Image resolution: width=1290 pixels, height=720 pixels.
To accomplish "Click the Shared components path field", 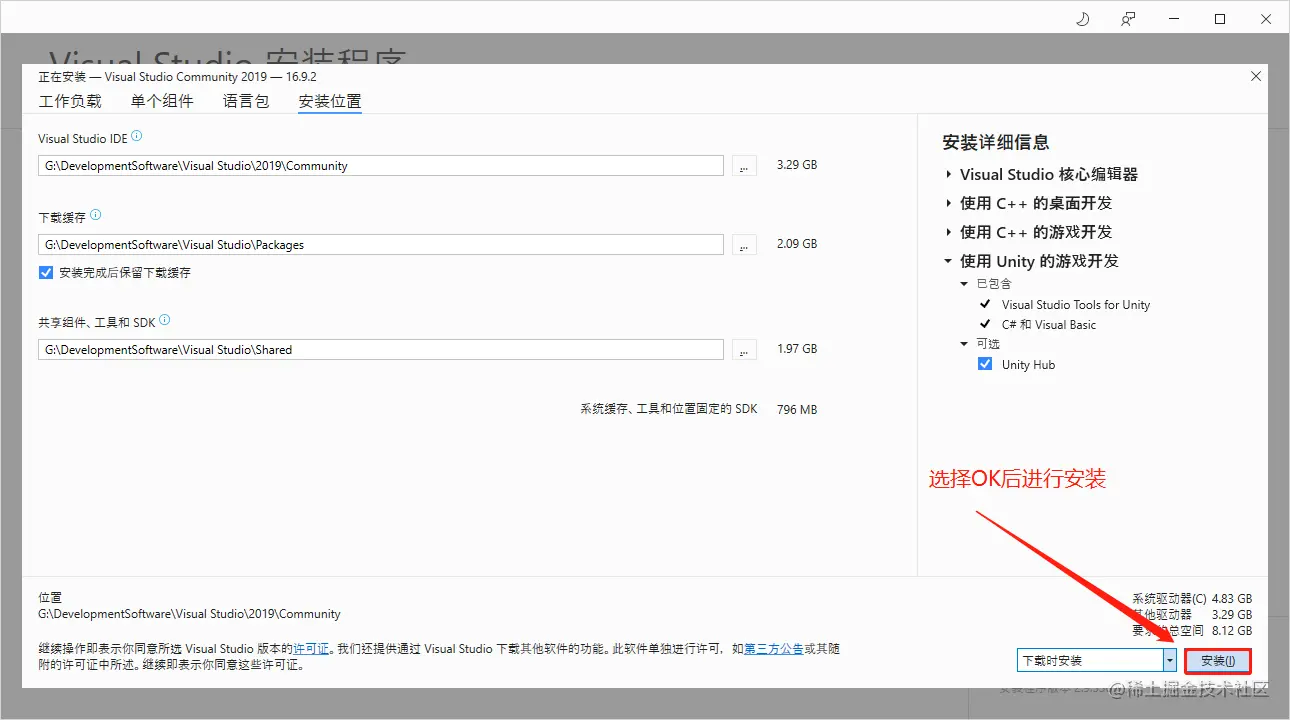I will (x=381, y=350).
